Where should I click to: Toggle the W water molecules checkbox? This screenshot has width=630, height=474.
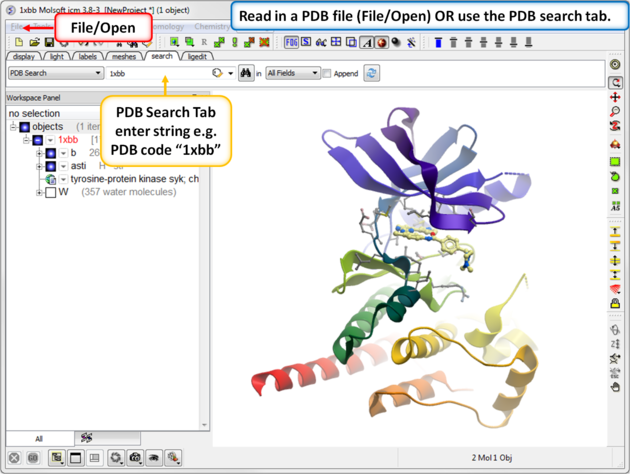coord(50,192)
